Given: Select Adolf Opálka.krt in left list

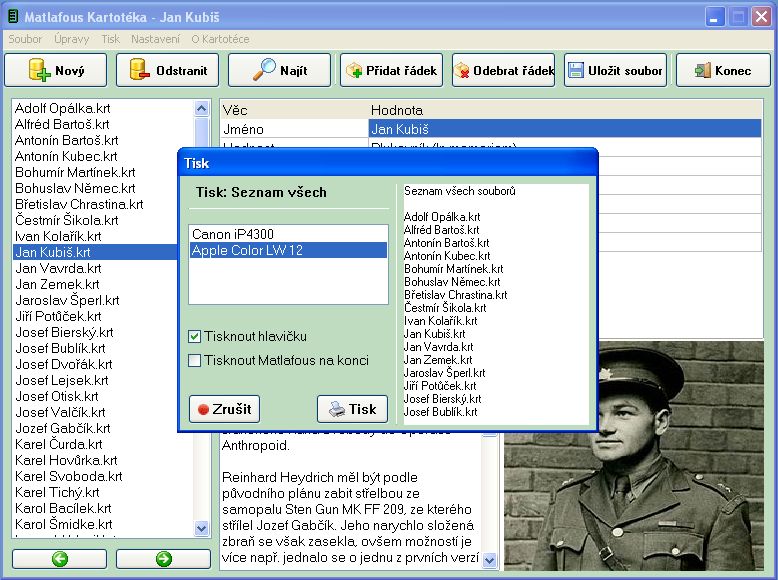Looking at the screenshot, I should [x=63, y=108].
